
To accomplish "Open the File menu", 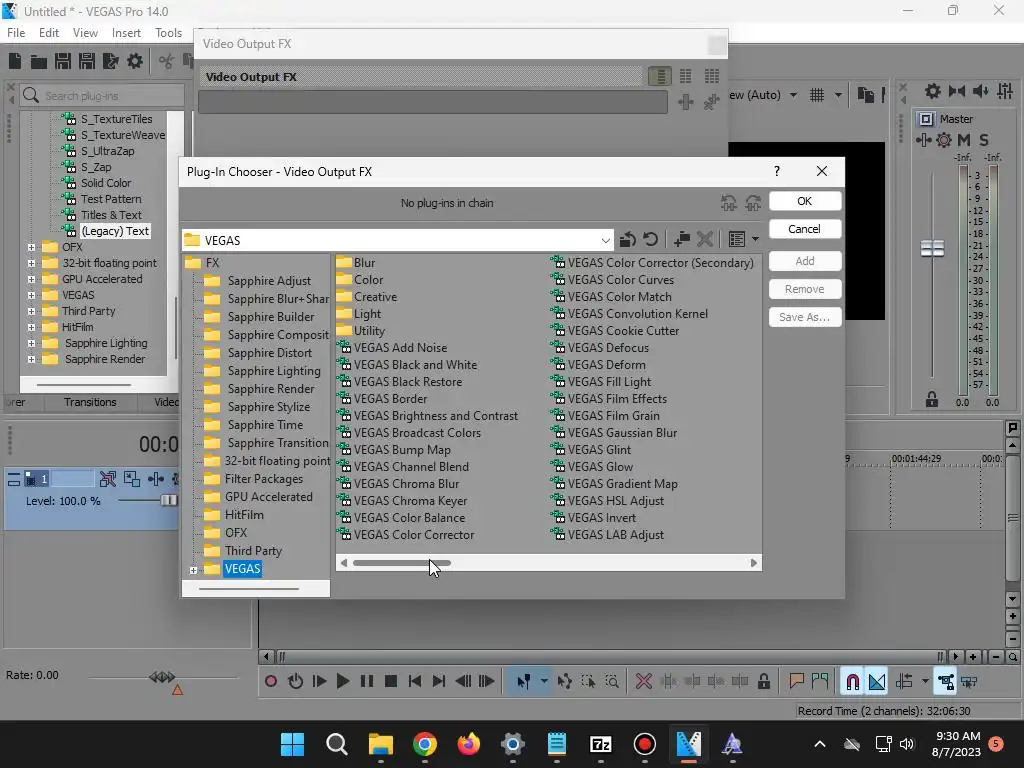I will 16,33.
